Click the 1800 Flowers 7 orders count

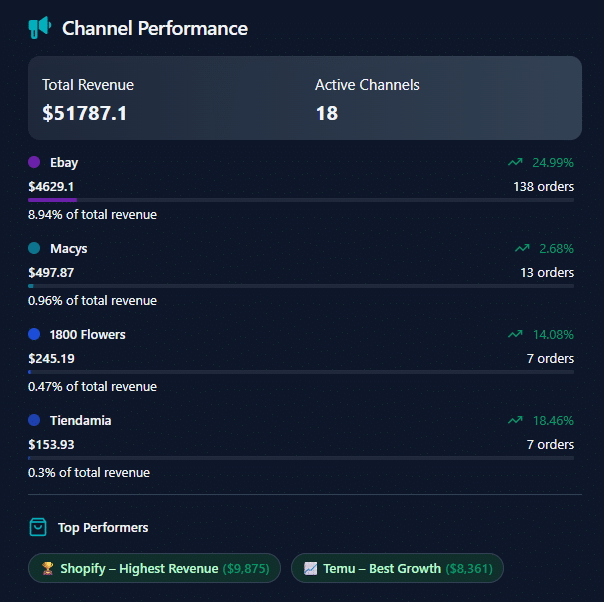(x=550, y=358)
